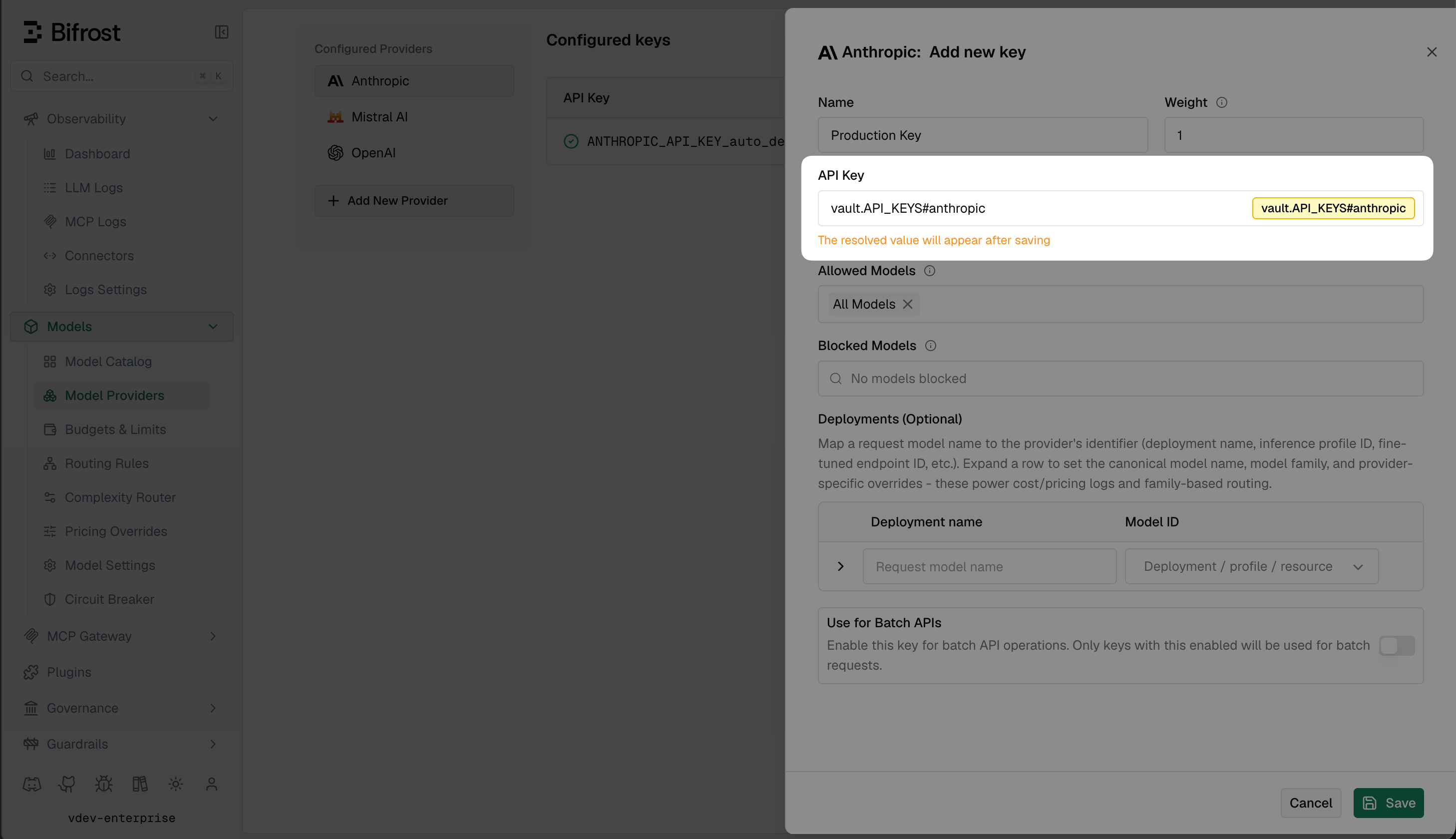
Task: Select the Anthropic provider
Action: [414, 81]
